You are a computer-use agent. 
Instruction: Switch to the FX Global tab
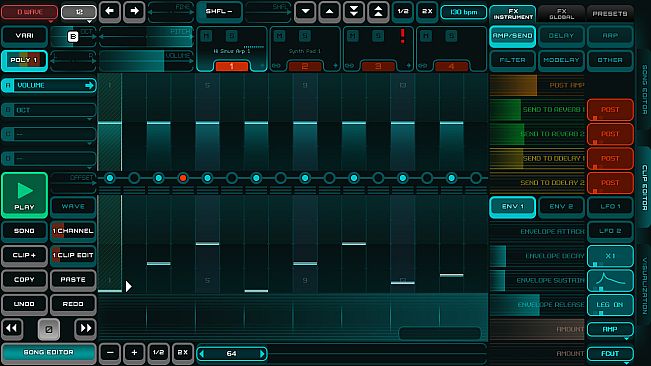(561, 14)
